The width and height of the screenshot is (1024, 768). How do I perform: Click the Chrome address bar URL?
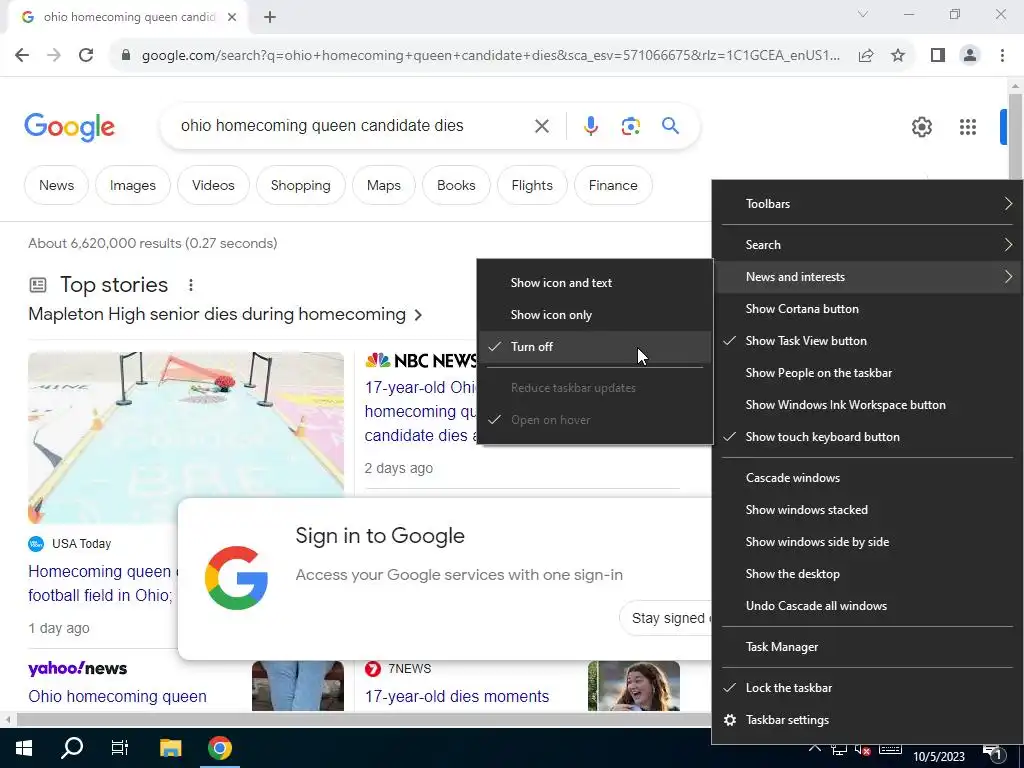click(x=490, y=56)
